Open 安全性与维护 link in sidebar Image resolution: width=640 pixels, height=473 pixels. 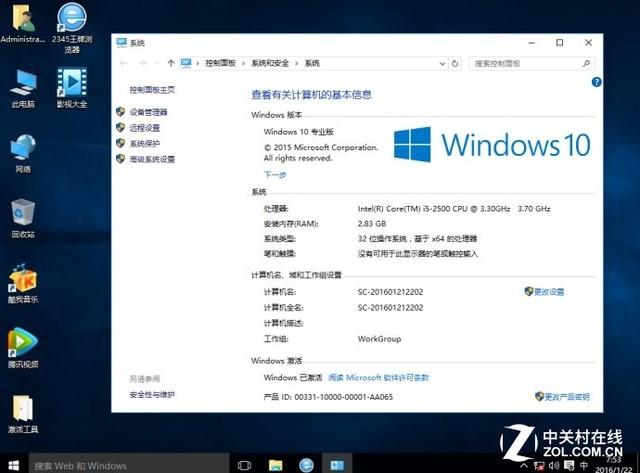click(152, 395)
